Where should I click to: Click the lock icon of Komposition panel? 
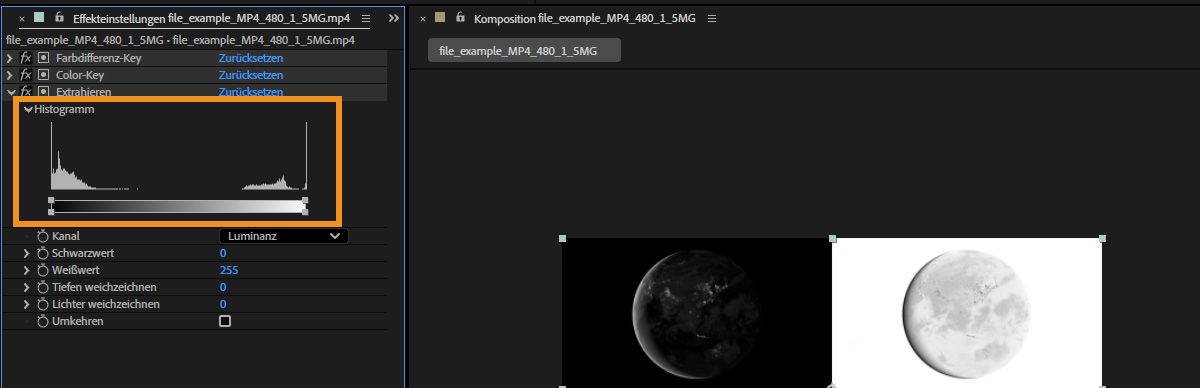click(x=460, y=18)
